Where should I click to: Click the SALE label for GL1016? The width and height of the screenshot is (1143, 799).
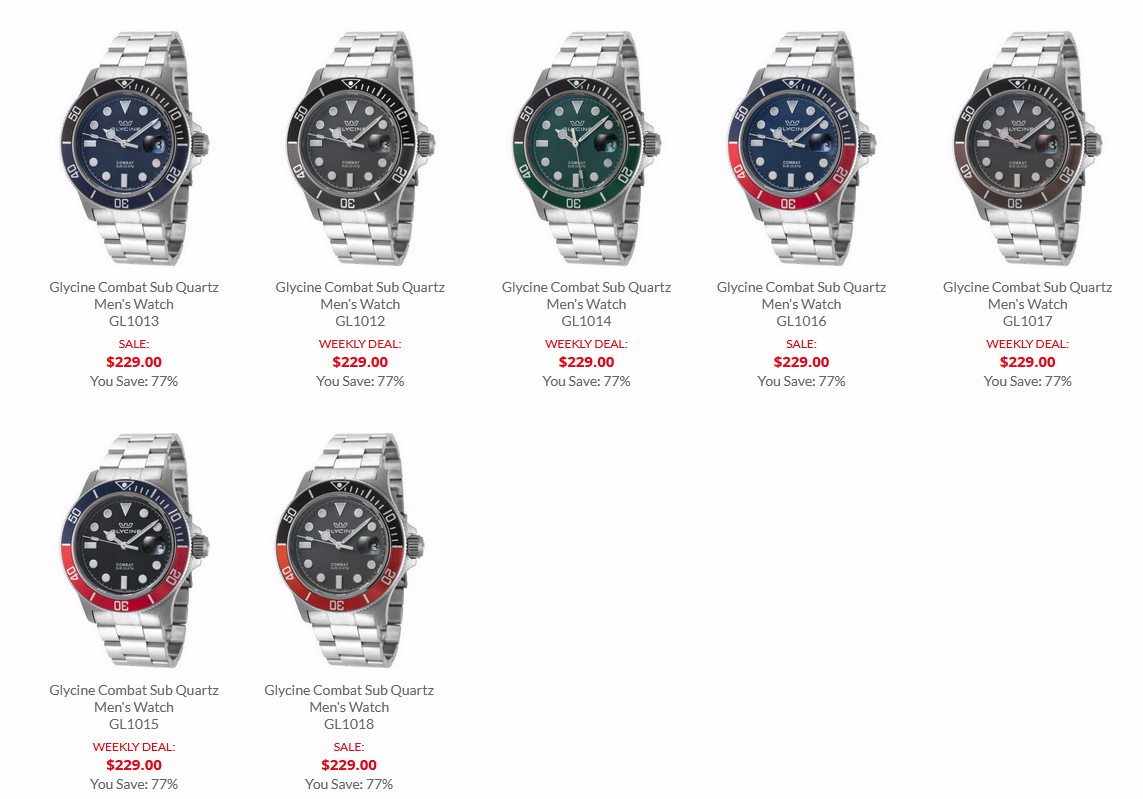801,344
